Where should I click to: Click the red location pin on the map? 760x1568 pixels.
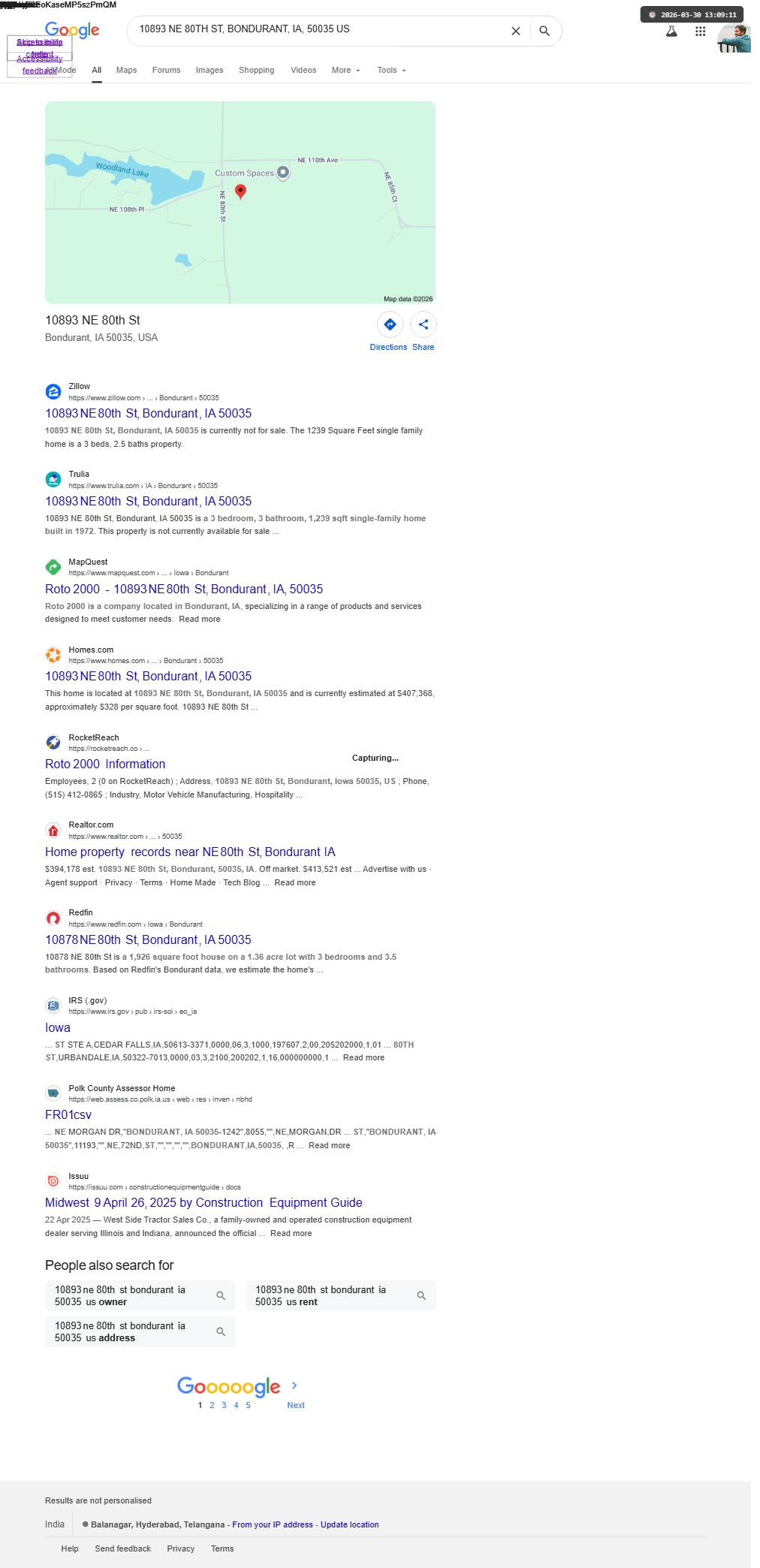[240, 191]
